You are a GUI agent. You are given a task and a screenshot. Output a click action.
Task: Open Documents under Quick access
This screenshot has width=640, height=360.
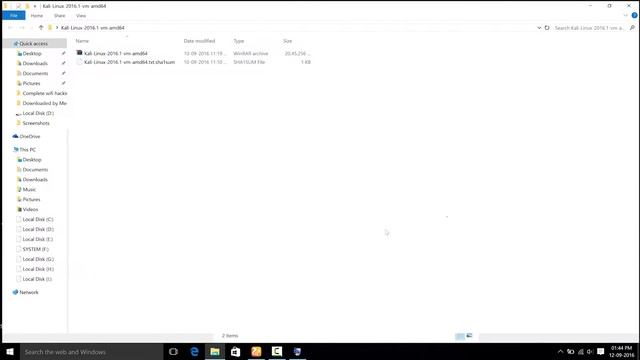click(35, 73)
